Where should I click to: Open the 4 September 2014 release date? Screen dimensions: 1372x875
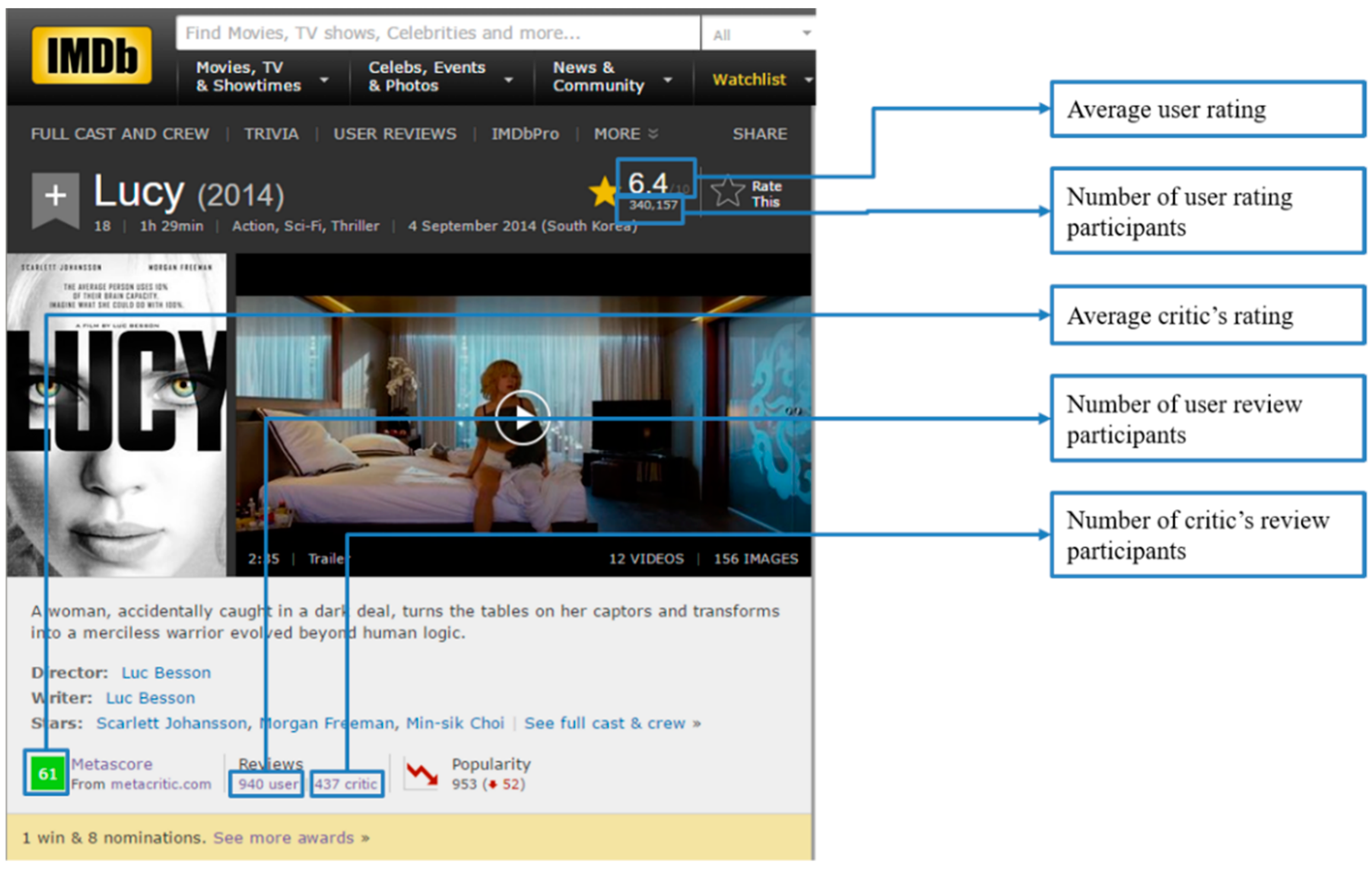point(522,226)
